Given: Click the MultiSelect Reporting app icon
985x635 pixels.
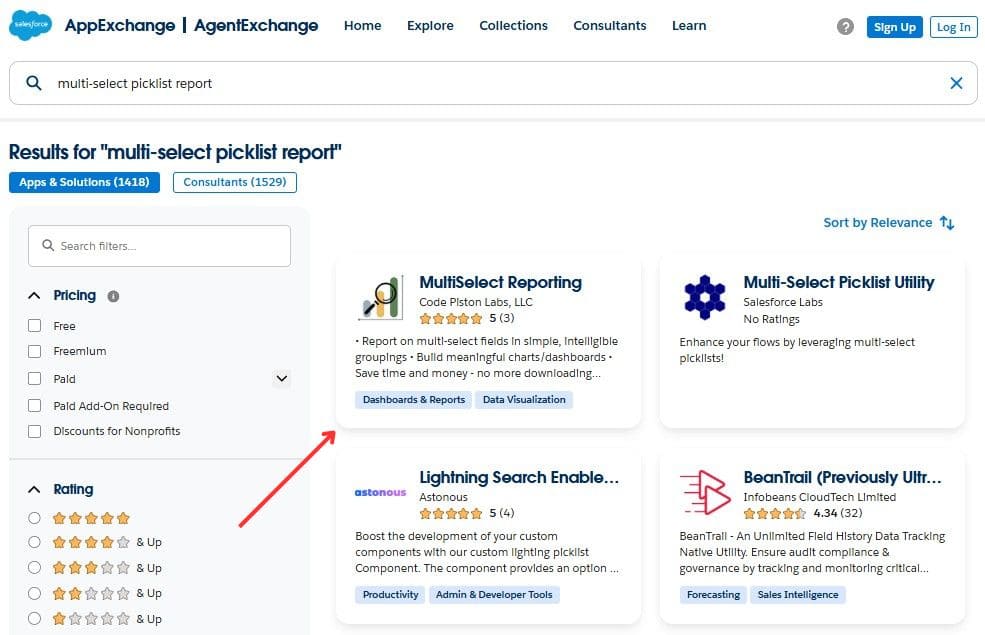Looking at the screenshot, I should 381,297.
